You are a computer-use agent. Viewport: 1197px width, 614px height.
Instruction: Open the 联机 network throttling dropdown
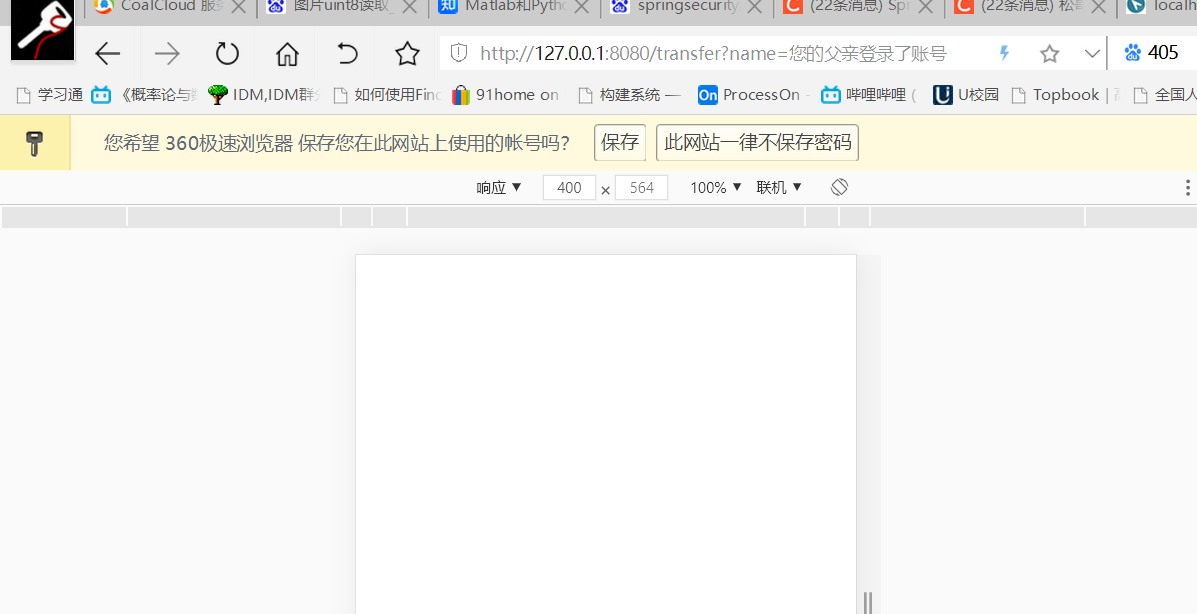coord(779,187)
